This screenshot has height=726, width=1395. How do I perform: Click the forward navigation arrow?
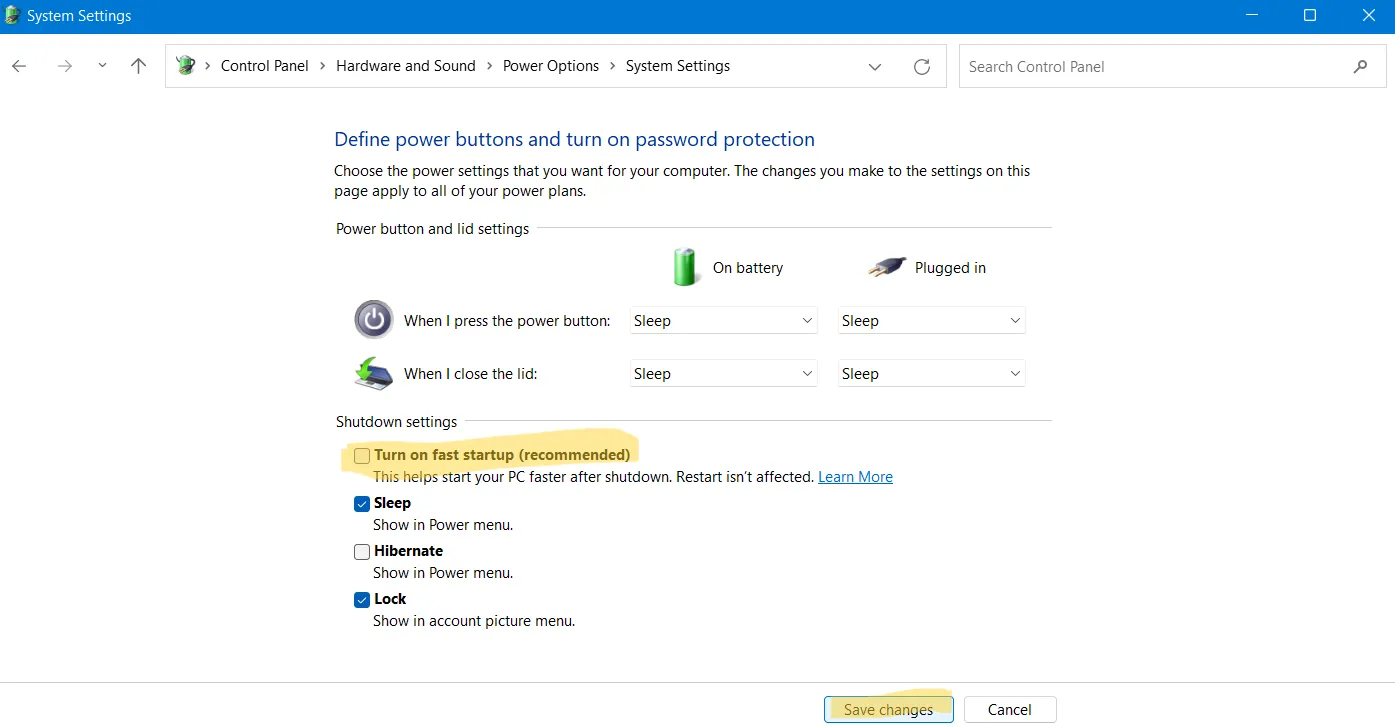64,66
